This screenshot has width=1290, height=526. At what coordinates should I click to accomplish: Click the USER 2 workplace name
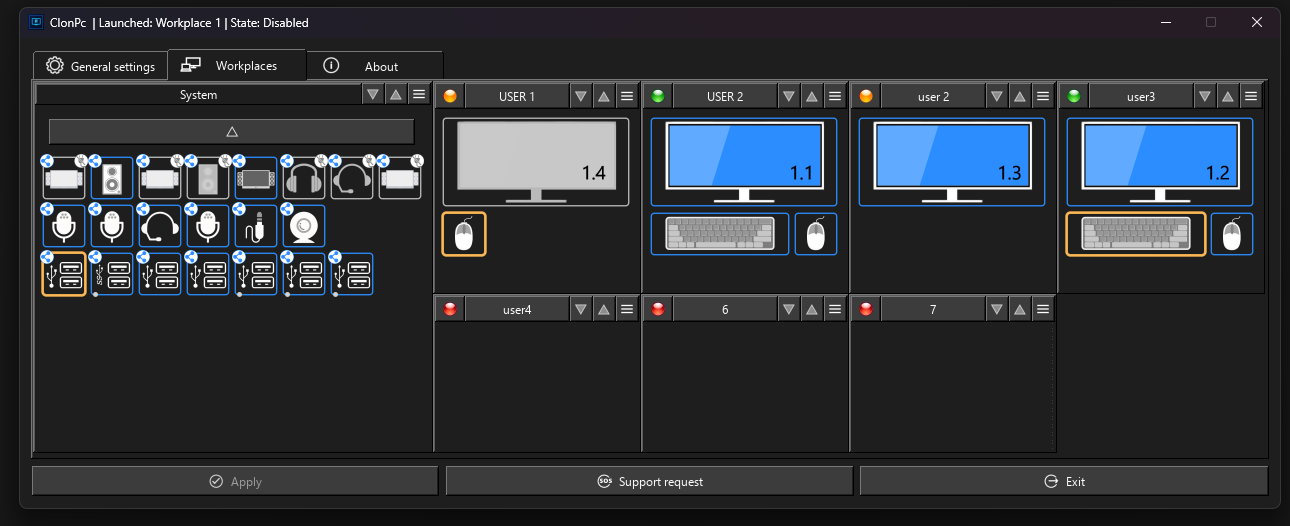point(725,96)
